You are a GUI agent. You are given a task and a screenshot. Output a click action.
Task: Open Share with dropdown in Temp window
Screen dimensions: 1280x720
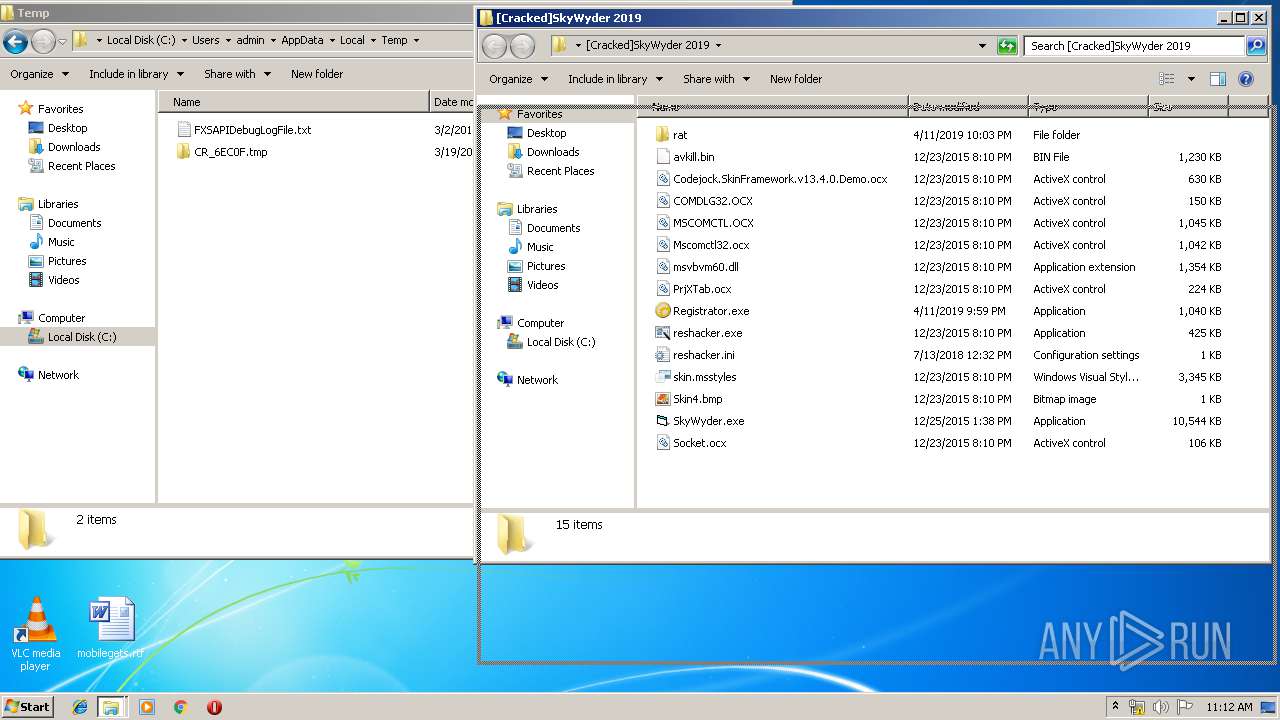tap(237, 74)
